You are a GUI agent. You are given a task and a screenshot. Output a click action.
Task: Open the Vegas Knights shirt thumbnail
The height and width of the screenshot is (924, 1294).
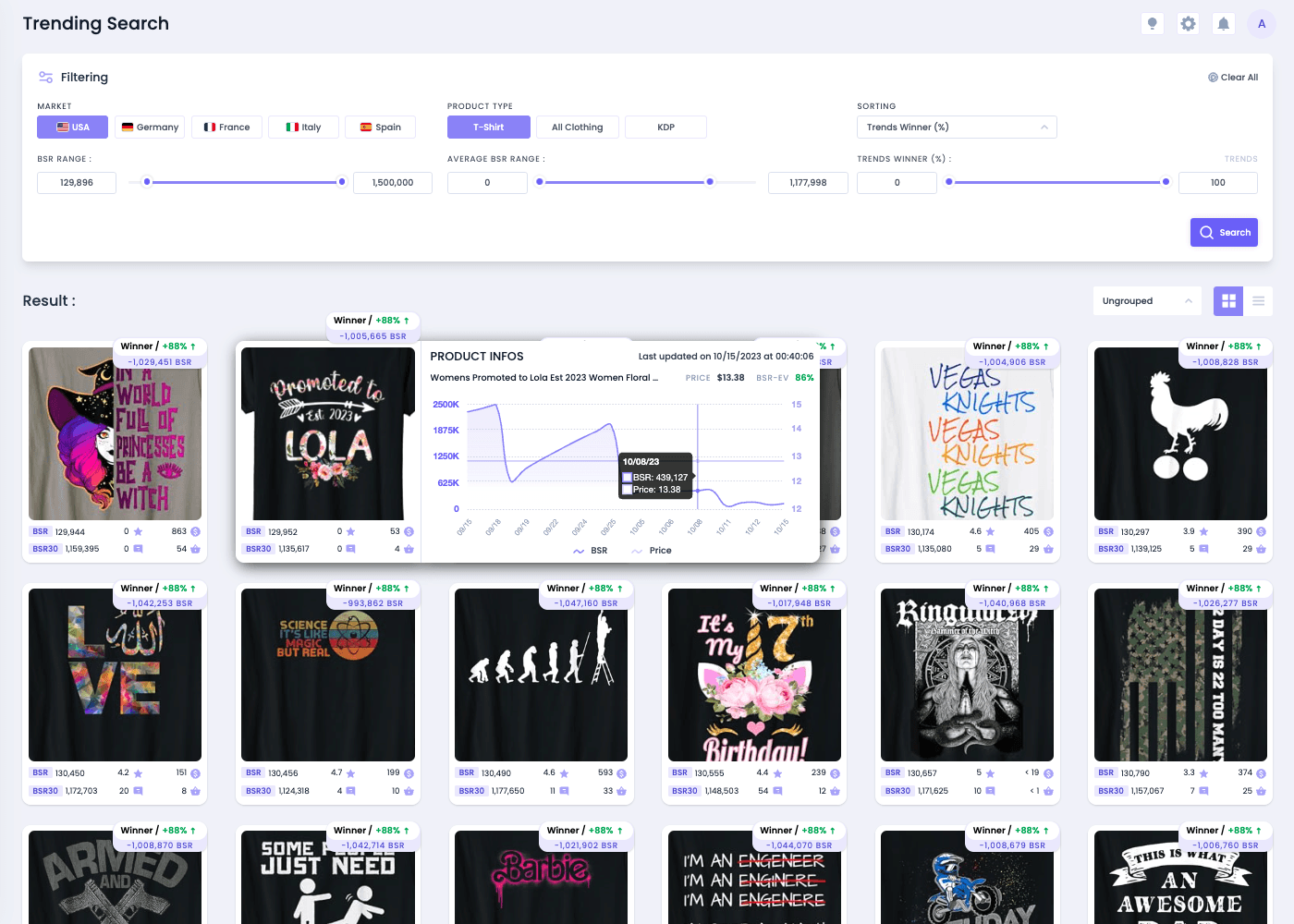[967, 433]
